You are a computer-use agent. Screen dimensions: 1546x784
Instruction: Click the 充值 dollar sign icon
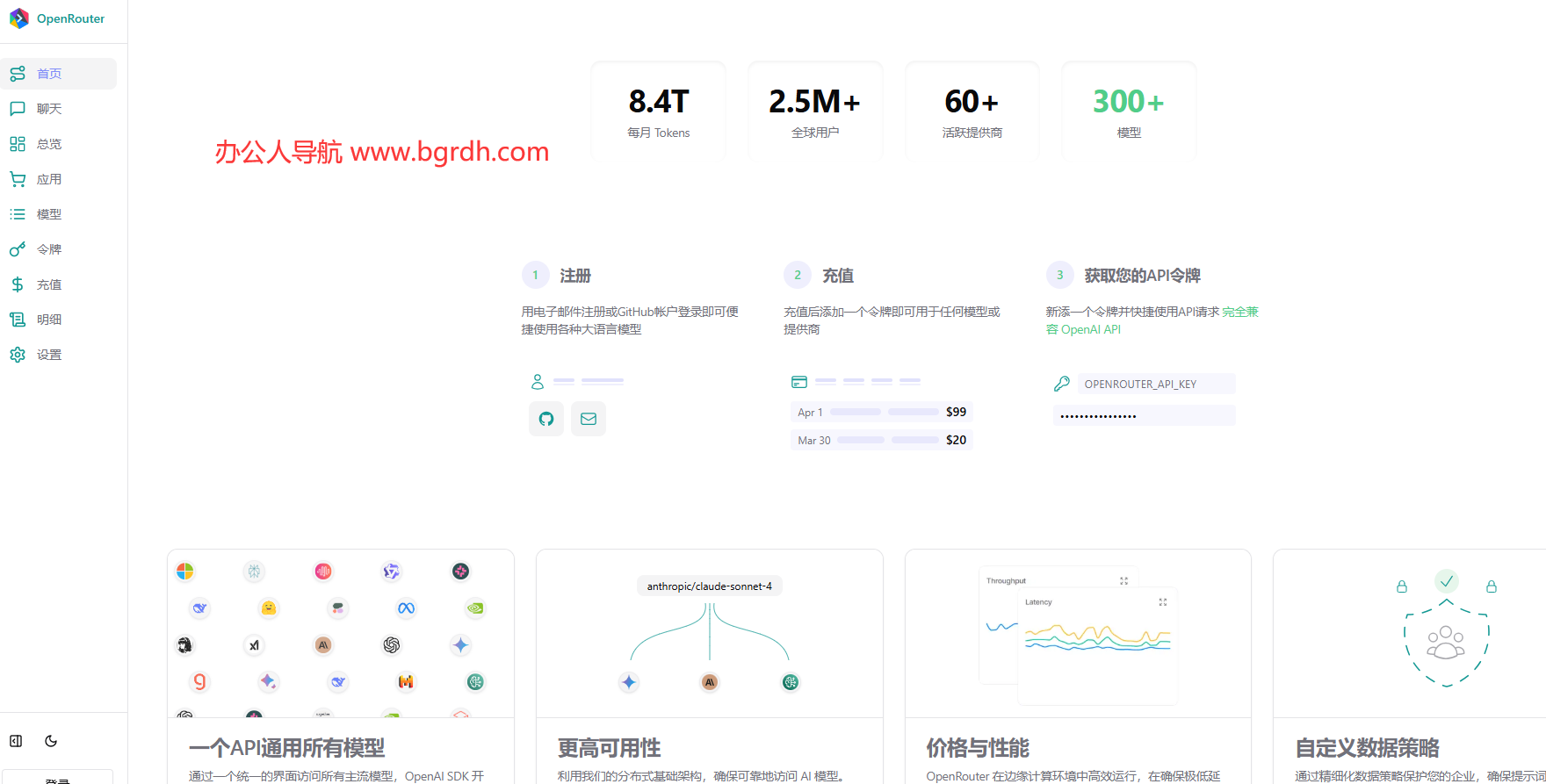click(x=18, y=284)
